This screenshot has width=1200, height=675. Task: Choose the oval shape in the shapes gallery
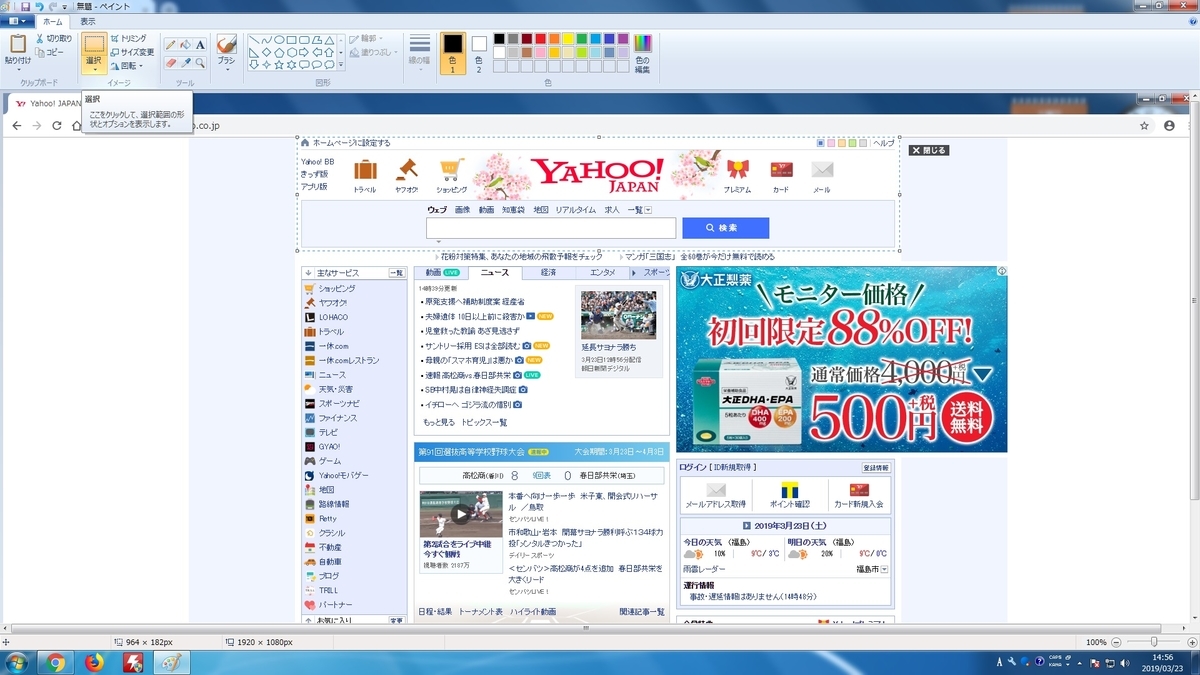tap(279, 40)
